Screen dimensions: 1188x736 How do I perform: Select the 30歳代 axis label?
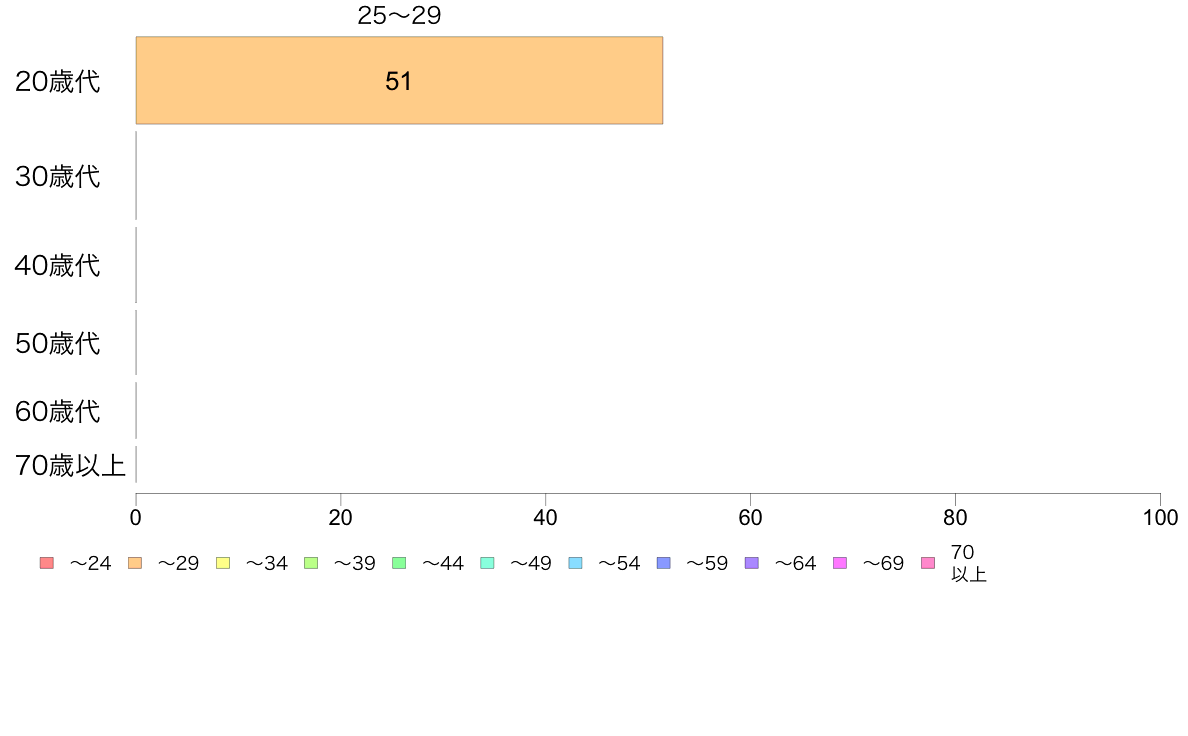(58, 177)
